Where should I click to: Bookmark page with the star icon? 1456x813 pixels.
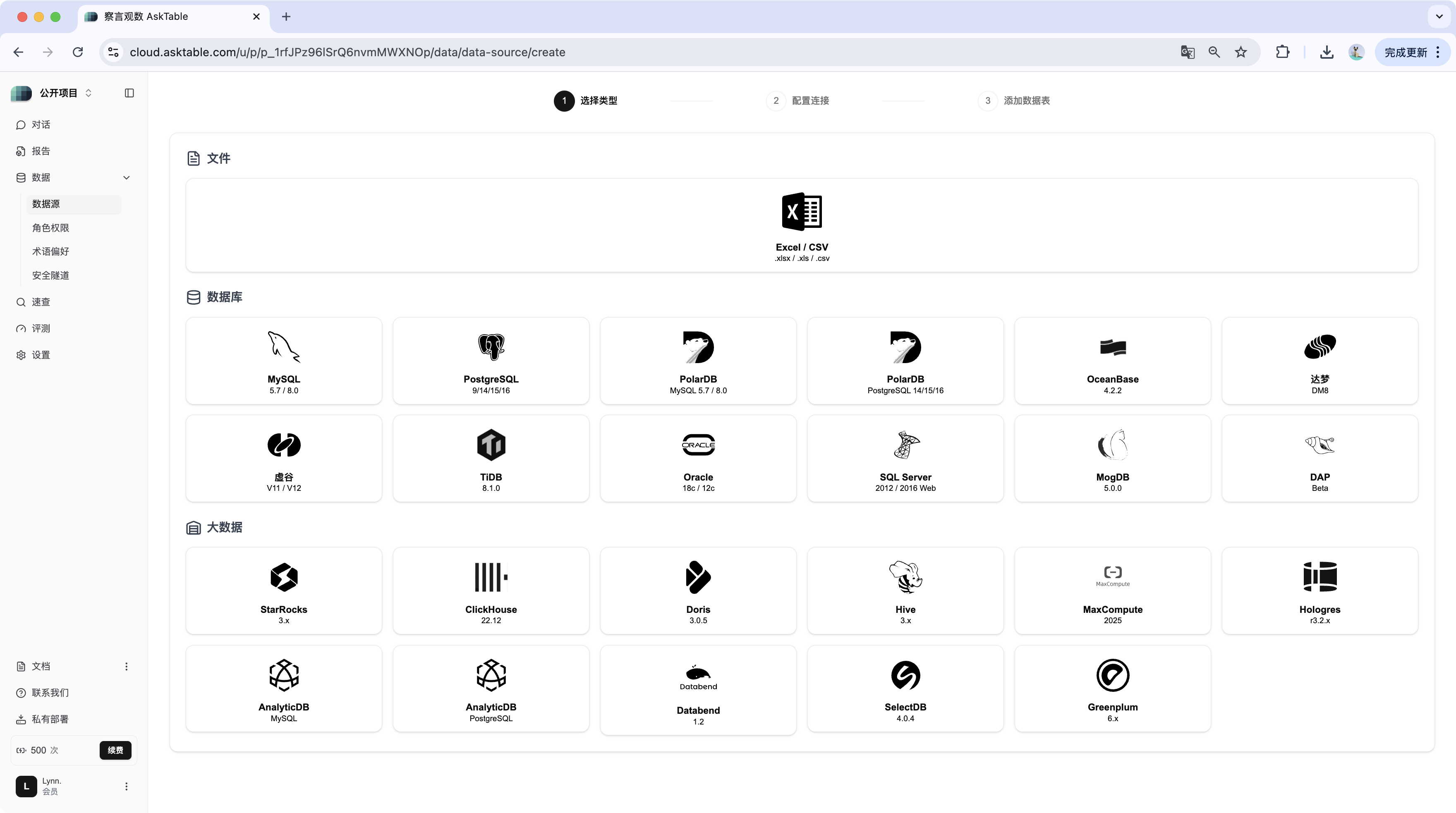1240,53
